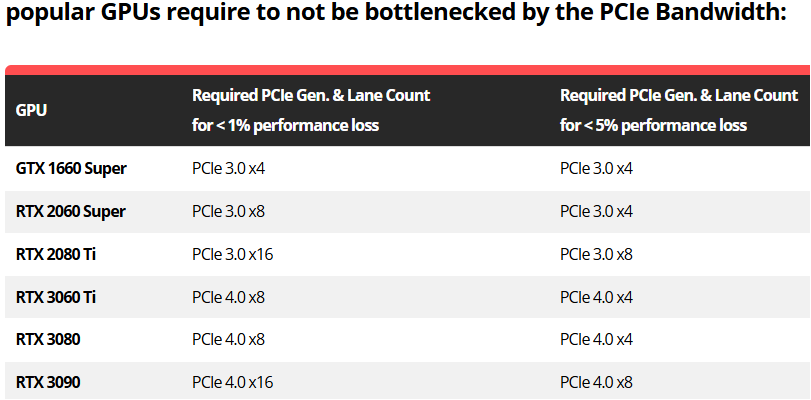Click GTX 1660 Super's <5% loss cell
The width and height of the screenshot is (811, 400).
click(596, 168)
